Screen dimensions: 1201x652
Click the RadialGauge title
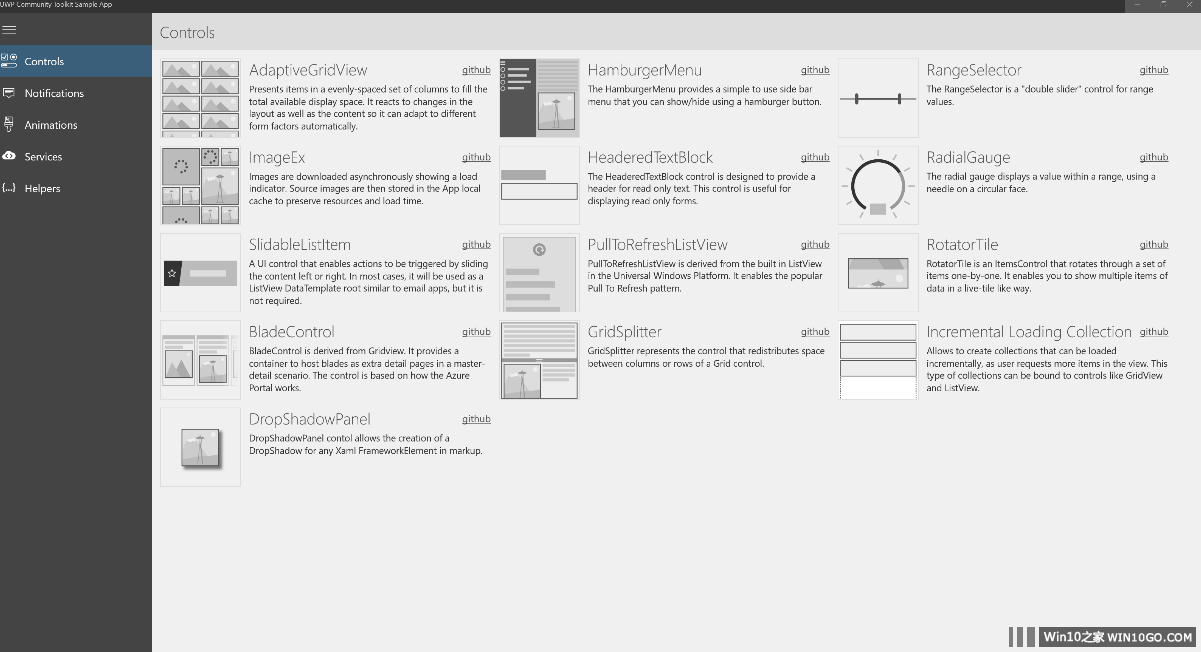coord(968,157)
